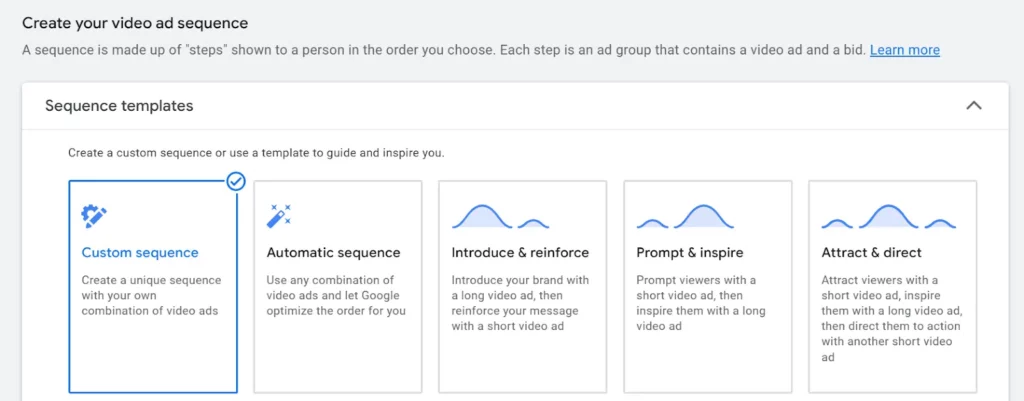Click the Attract & direct wave icon
Image resolution: width=1024 pixels, height=401 pixels.
(x=888, y=216)
